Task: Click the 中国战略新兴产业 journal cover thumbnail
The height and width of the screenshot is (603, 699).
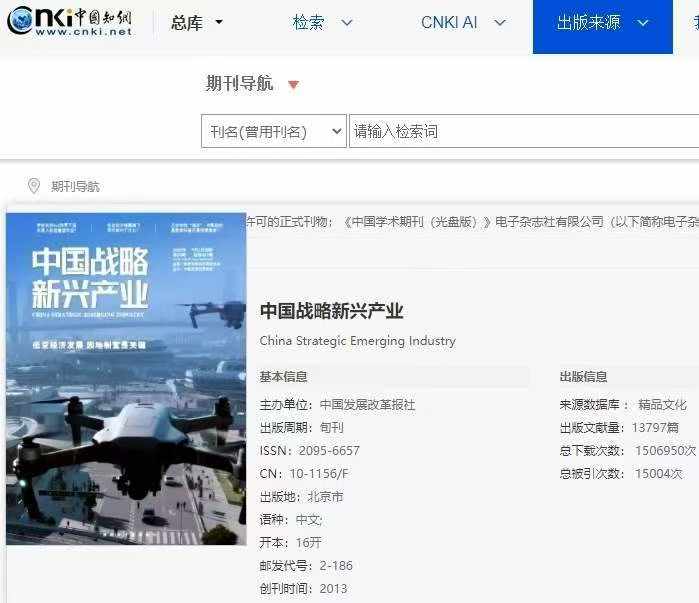Action: coord(126,379)
